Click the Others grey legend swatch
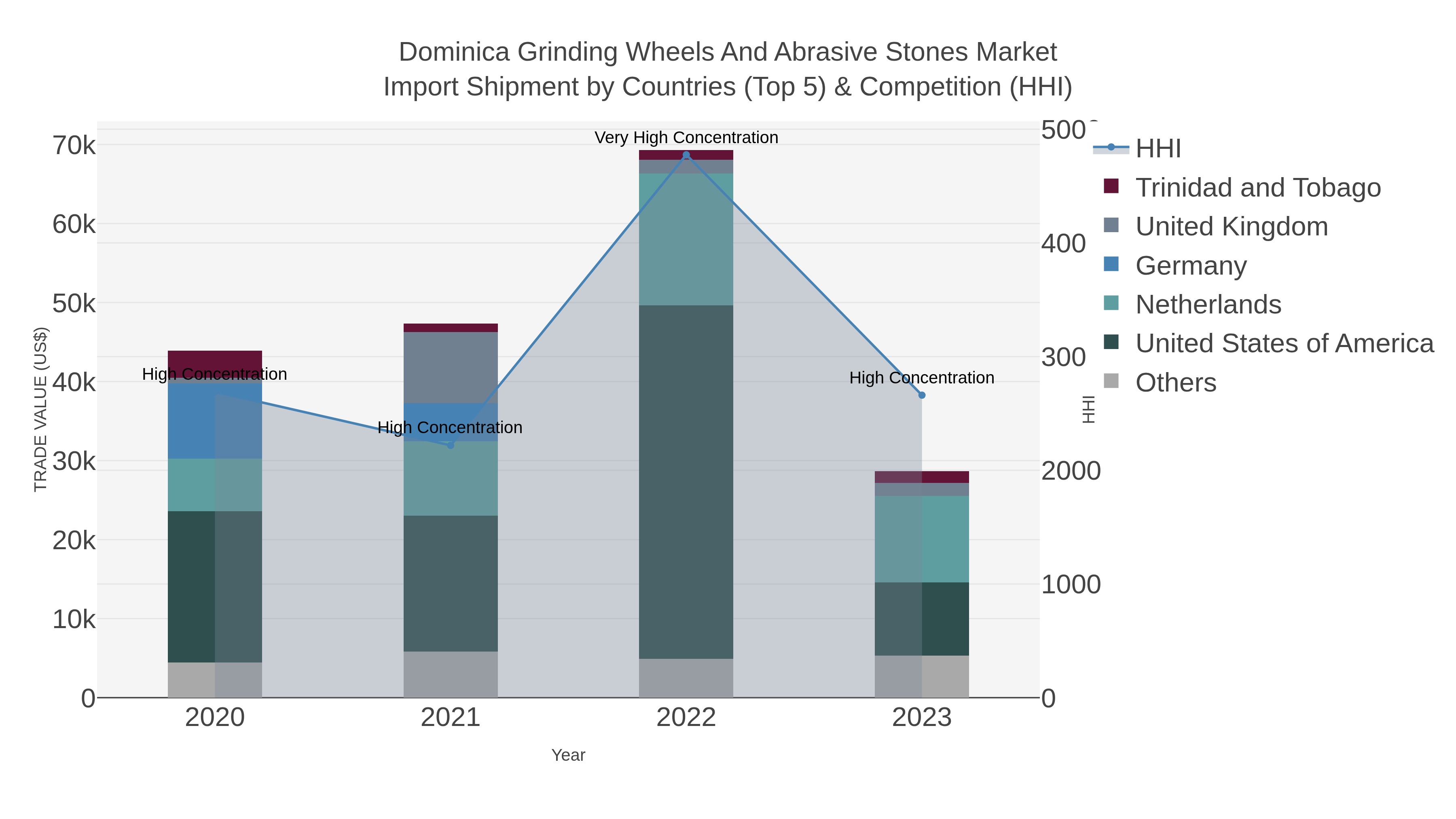This screenshot has width=1456, height=819. tap(1111, 381)
